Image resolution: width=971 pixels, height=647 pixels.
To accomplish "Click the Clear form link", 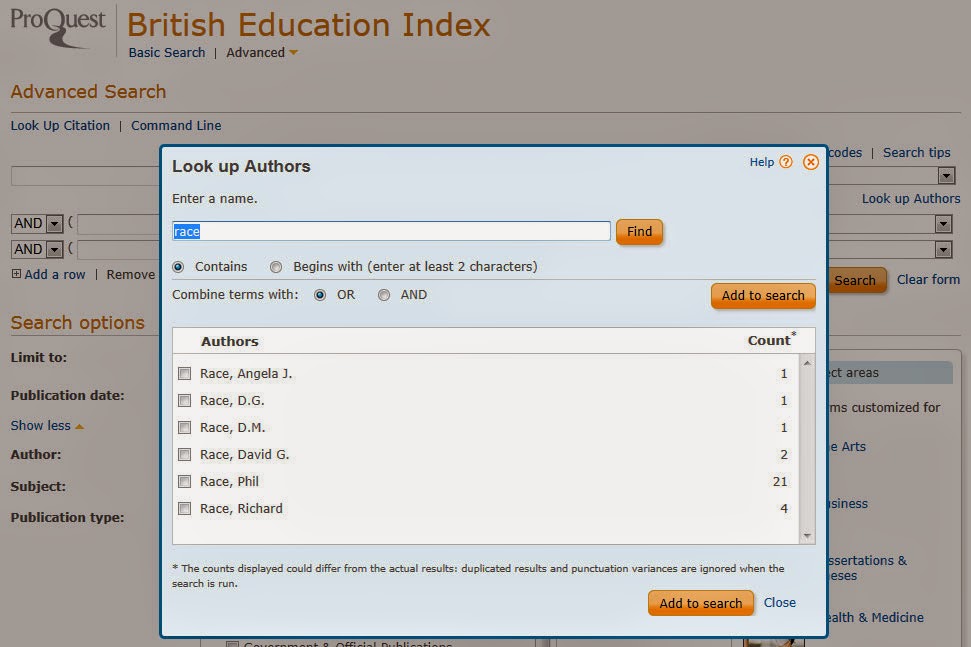I will pos(928,279).
